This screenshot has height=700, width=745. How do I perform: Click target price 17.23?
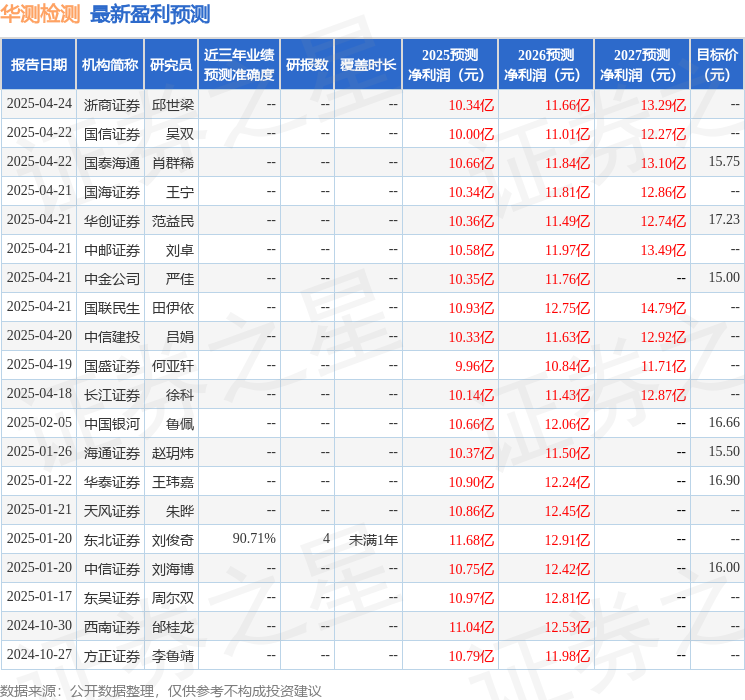pyautogui.click(x=724, y=220)
